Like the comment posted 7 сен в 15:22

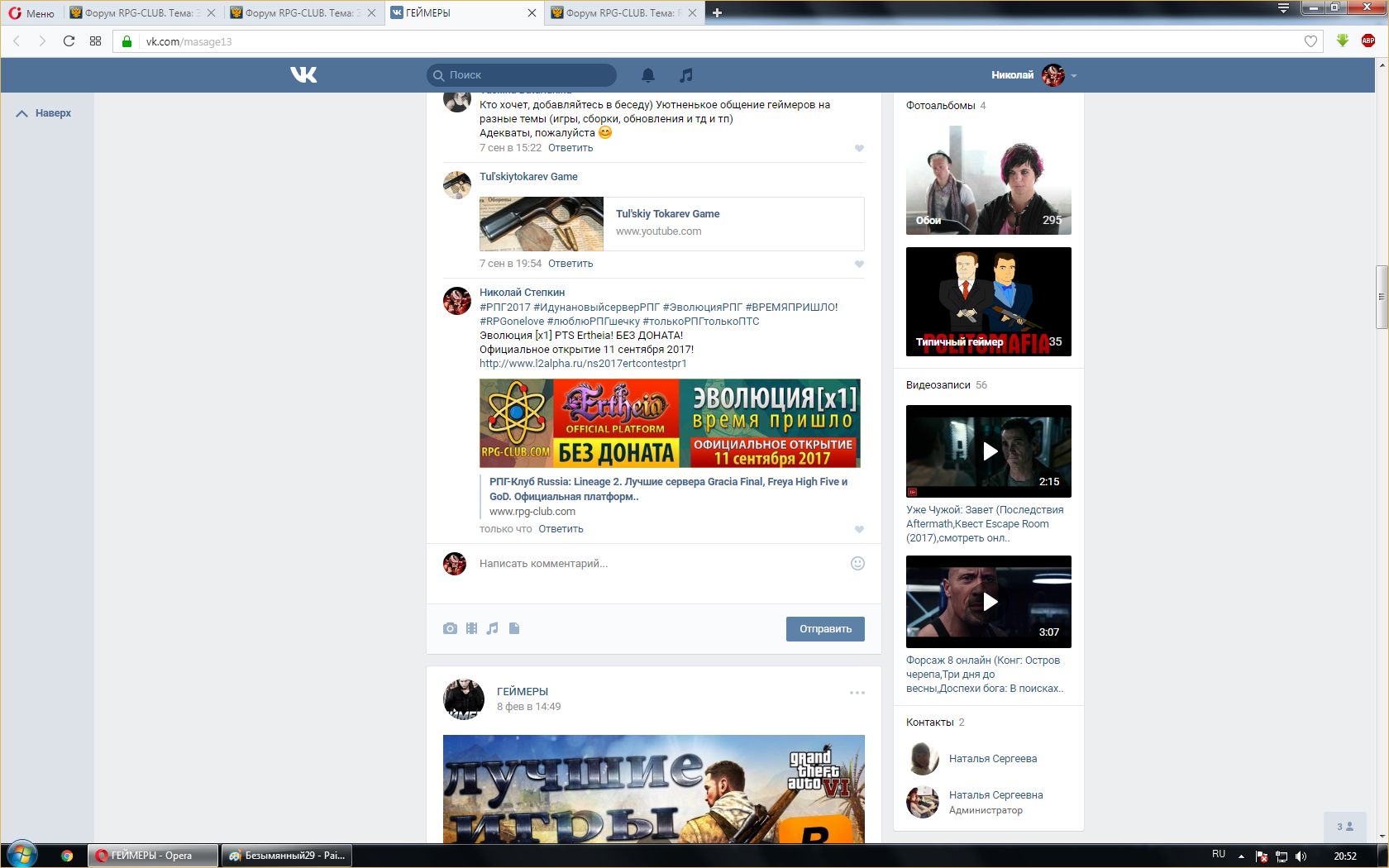pyautogui.click(x=859, y=149)
